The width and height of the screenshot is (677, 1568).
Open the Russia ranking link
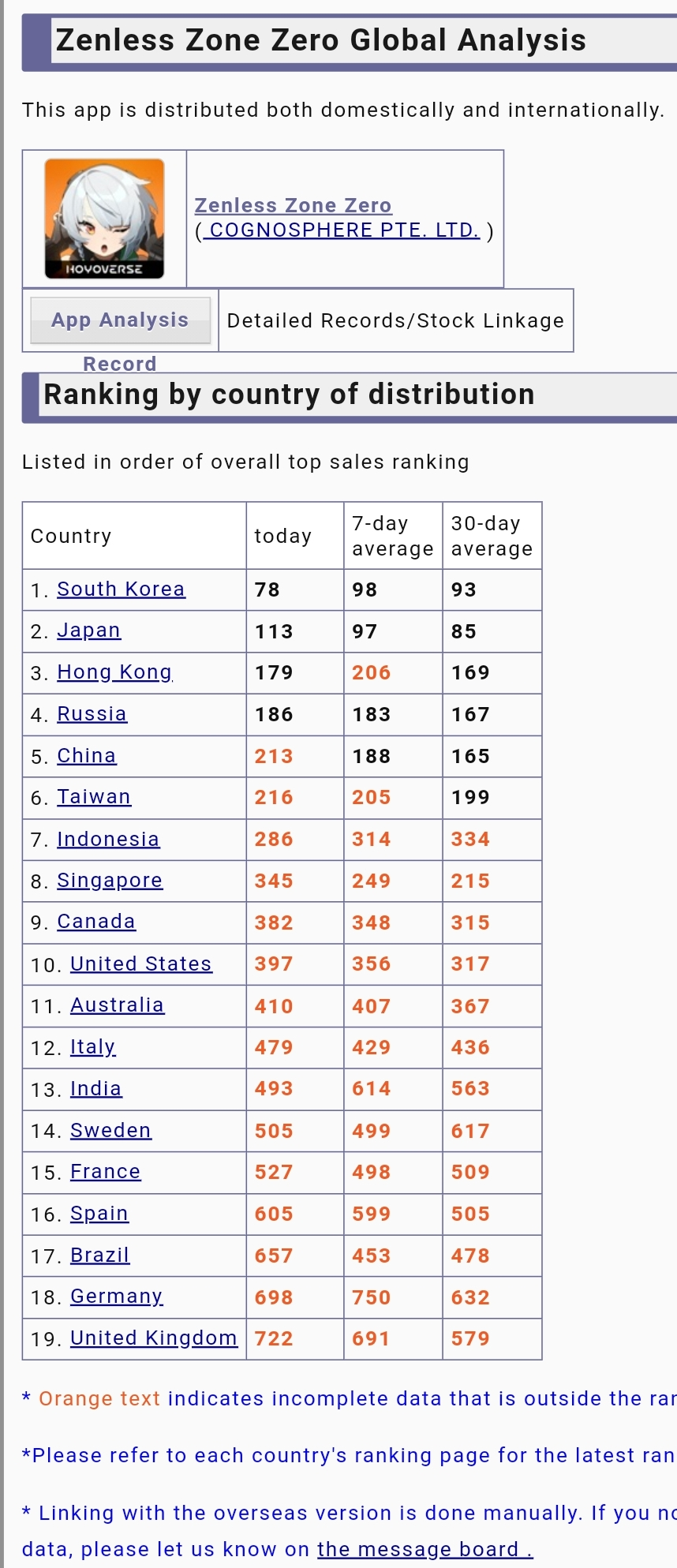(x=92, y=714)
